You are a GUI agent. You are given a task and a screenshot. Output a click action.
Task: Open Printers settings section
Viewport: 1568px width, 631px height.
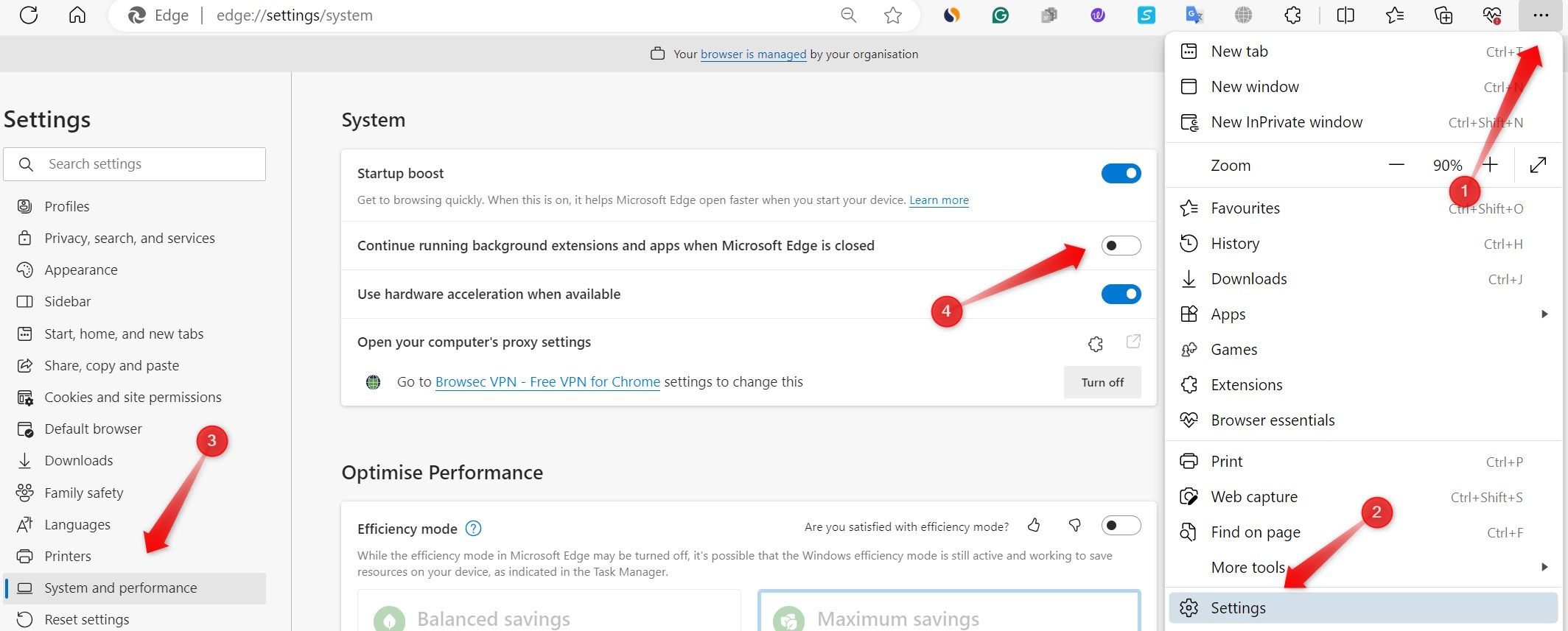[135, 557]
